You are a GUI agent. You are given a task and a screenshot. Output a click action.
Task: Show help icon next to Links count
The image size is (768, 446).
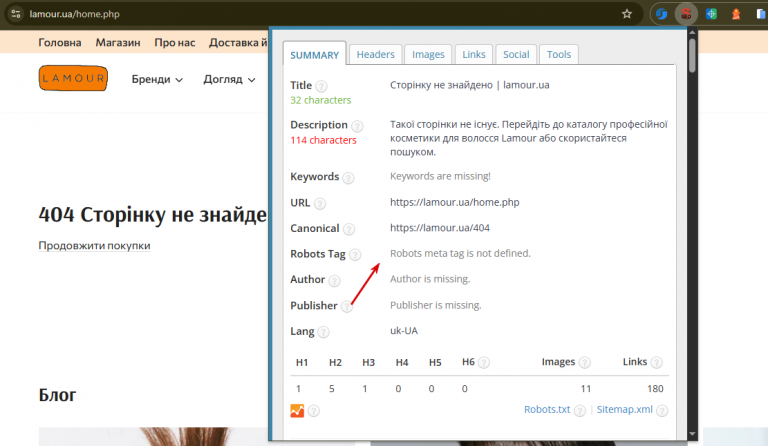(656, 362)
